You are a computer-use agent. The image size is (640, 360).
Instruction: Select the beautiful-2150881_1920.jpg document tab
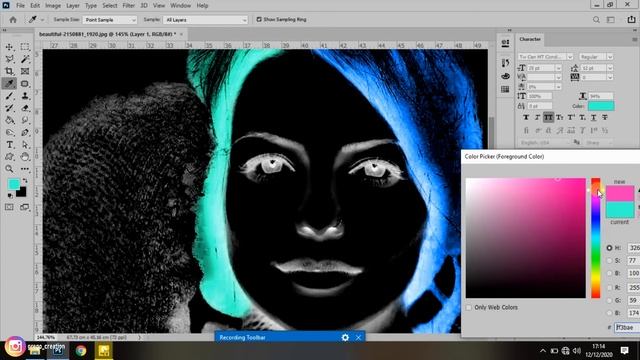pos(108,34)
